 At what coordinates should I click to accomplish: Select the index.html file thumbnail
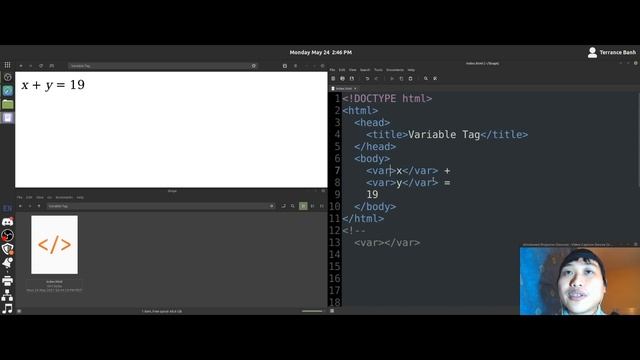(54, 245)
